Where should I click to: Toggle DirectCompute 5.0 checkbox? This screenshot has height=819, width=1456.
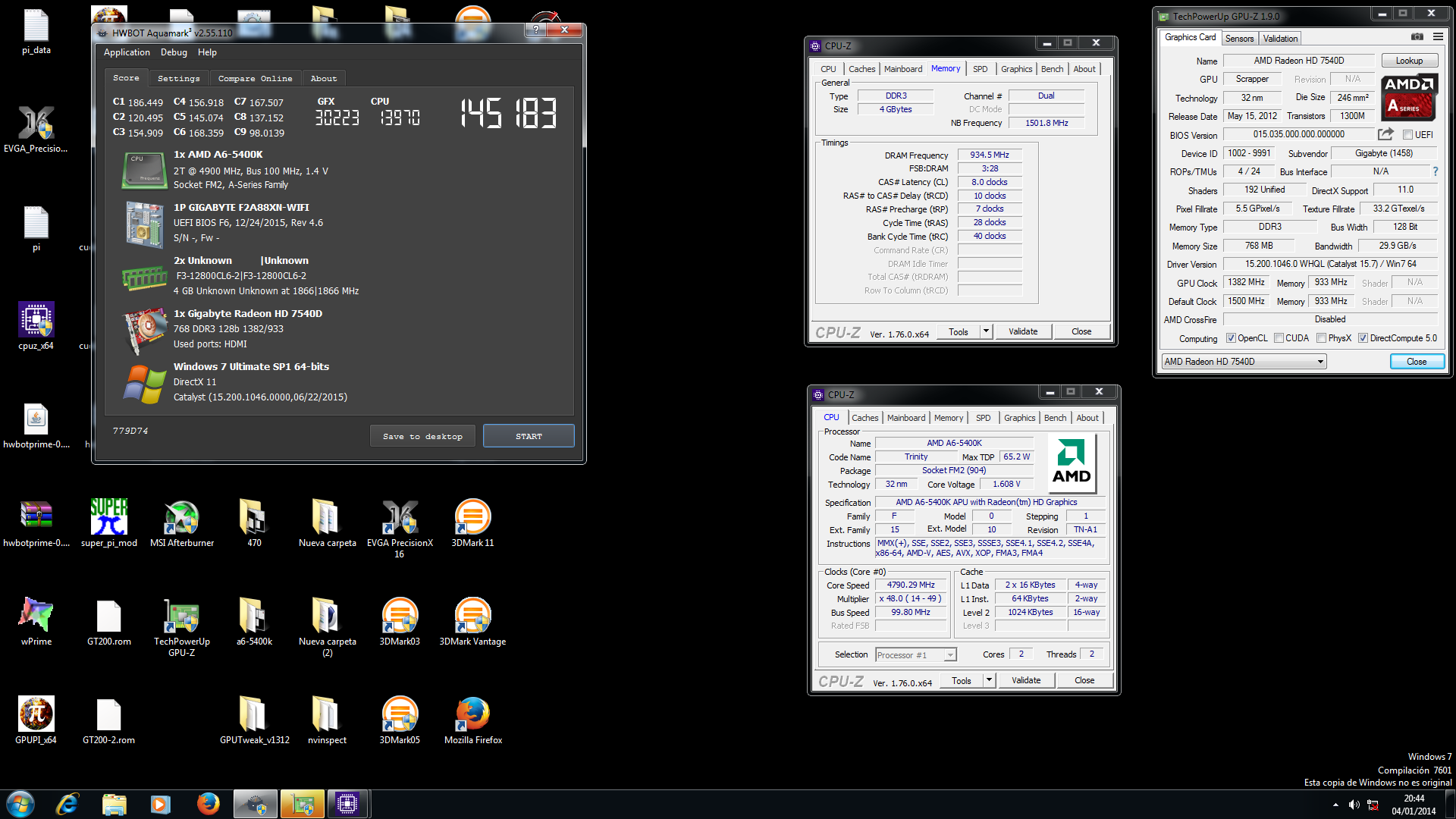(1363, 338)
